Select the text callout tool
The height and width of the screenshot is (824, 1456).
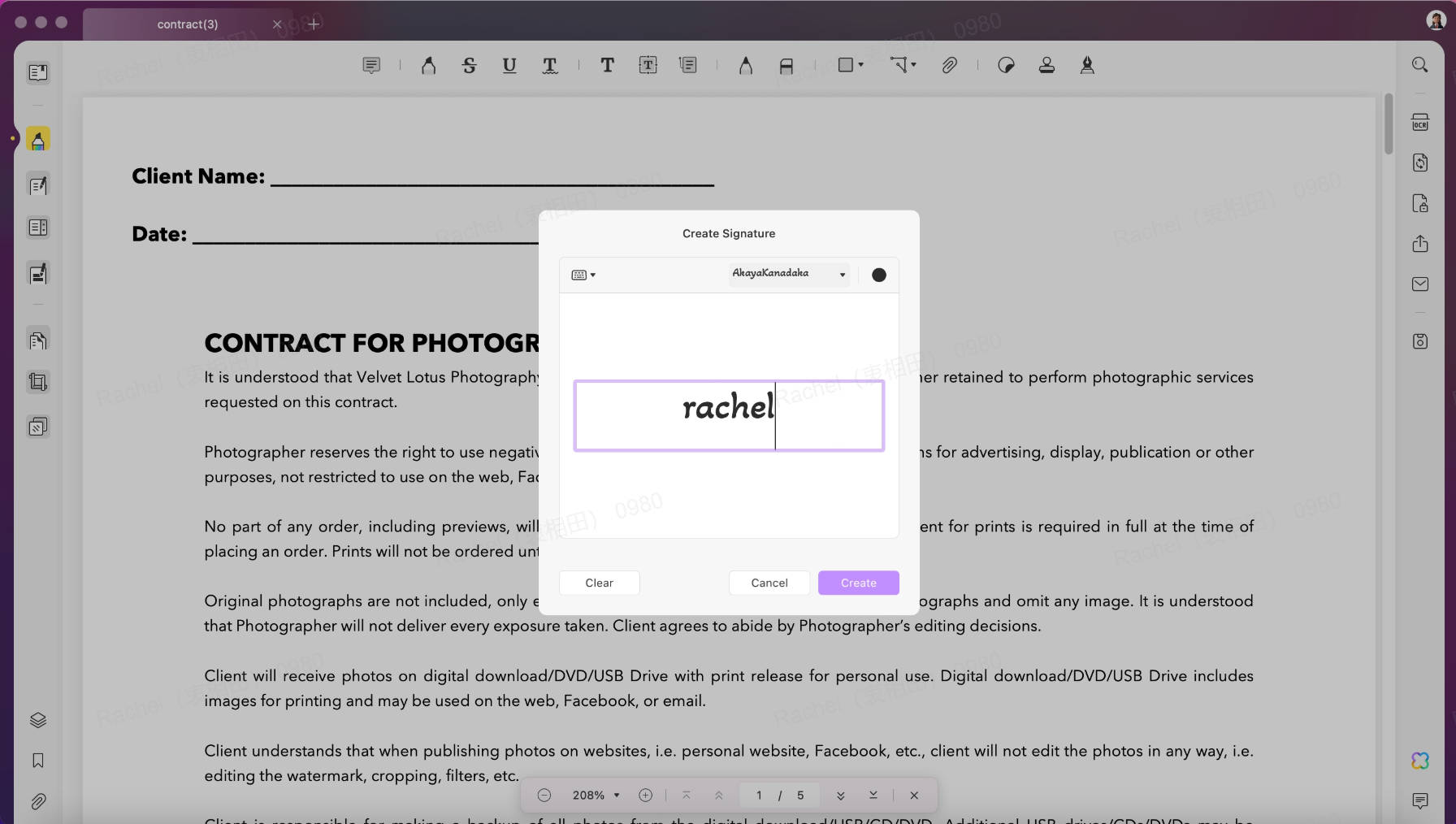pos(688,65)
